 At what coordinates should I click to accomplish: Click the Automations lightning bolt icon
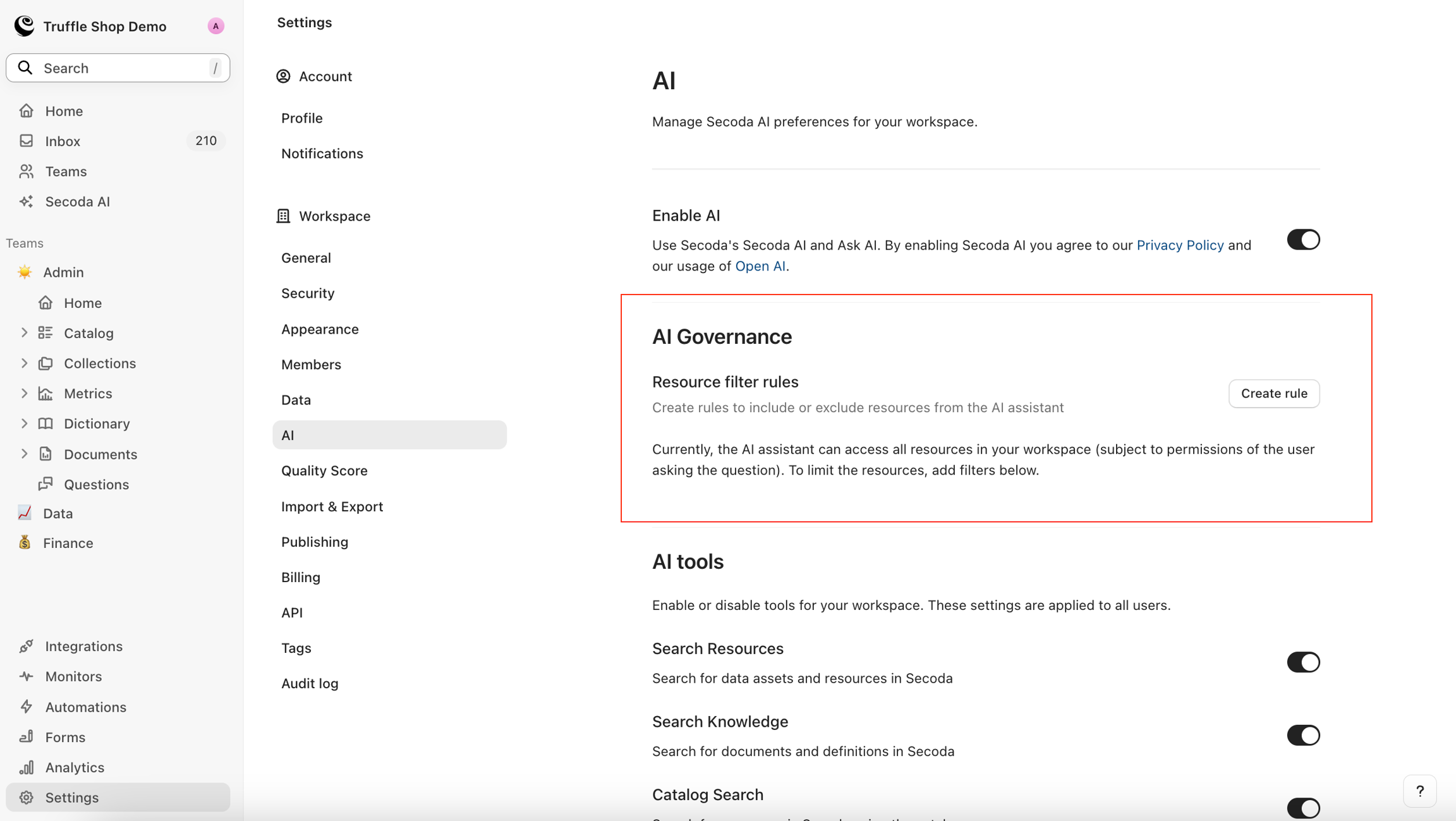(x=26, y=707)
